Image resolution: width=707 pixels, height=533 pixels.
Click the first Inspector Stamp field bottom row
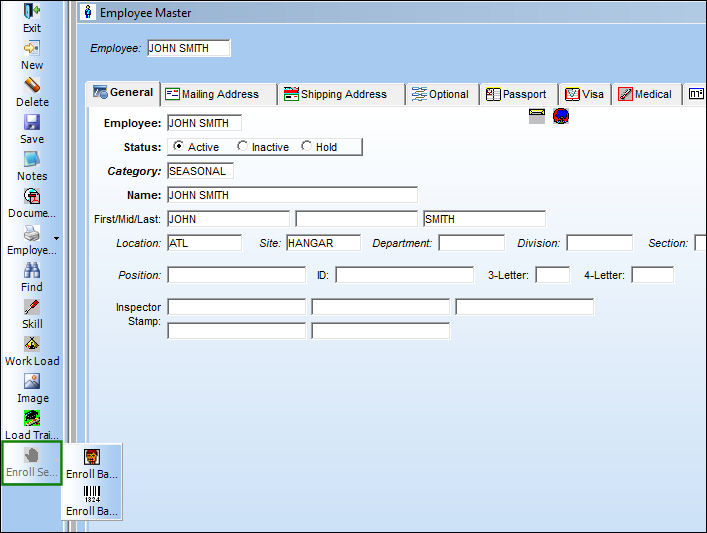coord(236,331)
